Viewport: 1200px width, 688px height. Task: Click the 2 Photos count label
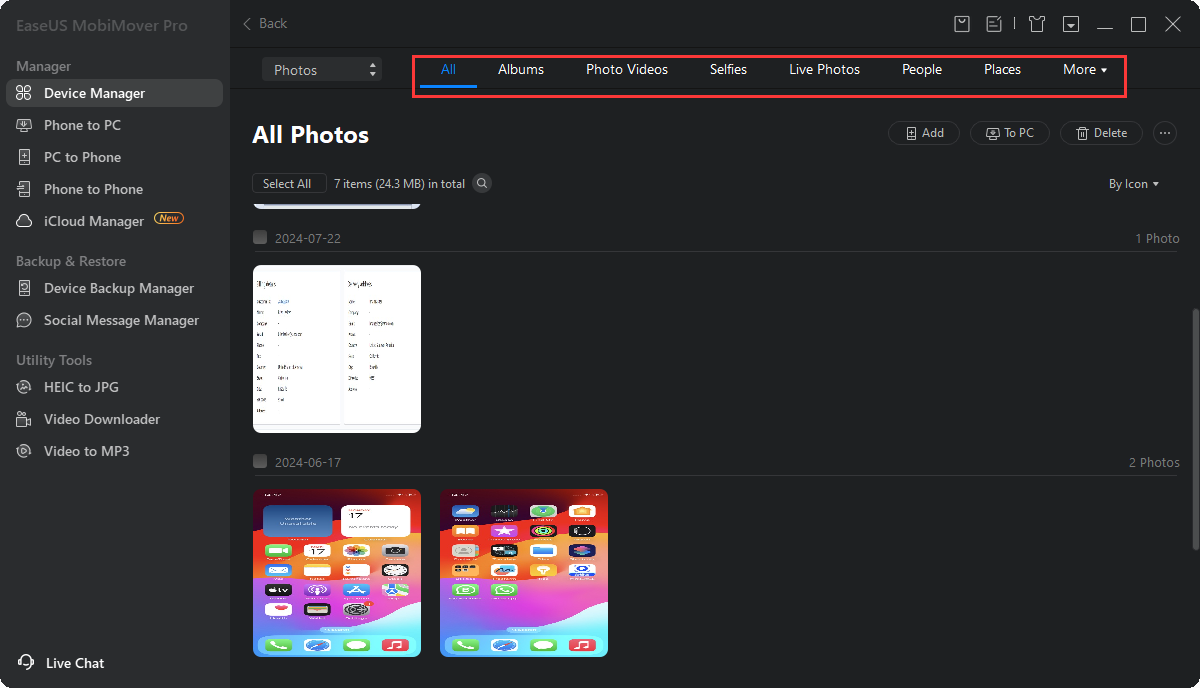(1154, 462)
